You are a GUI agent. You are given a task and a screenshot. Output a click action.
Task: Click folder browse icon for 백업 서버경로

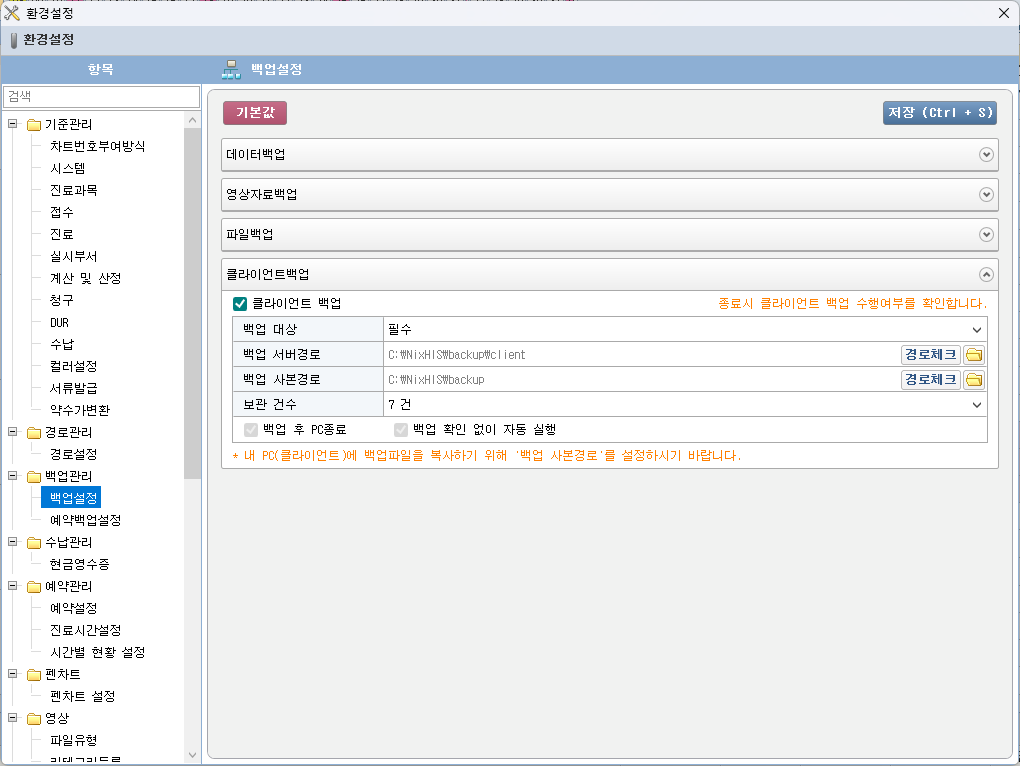974,354
